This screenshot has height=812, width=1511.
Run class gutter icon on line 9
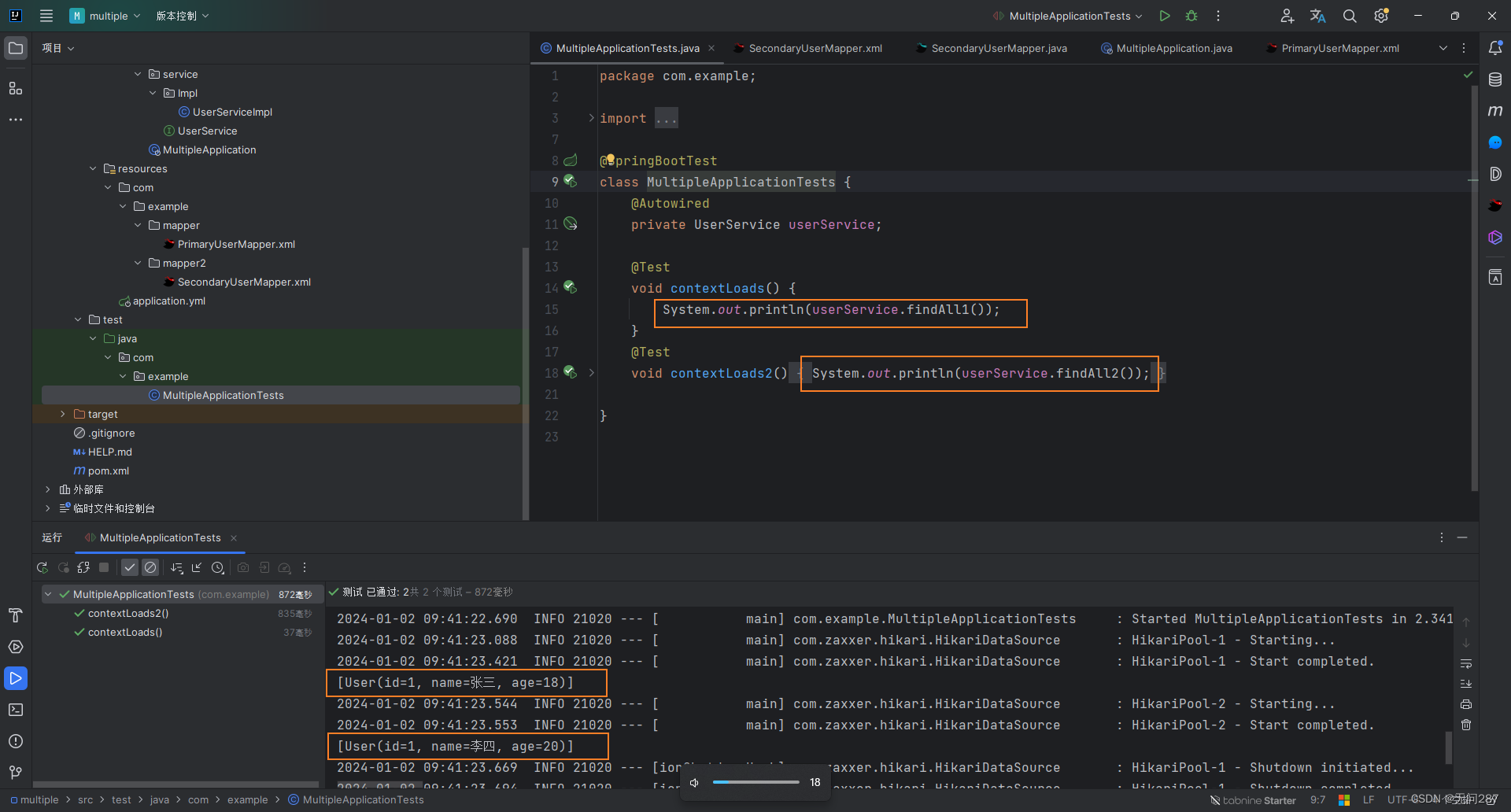pos(571,182)
